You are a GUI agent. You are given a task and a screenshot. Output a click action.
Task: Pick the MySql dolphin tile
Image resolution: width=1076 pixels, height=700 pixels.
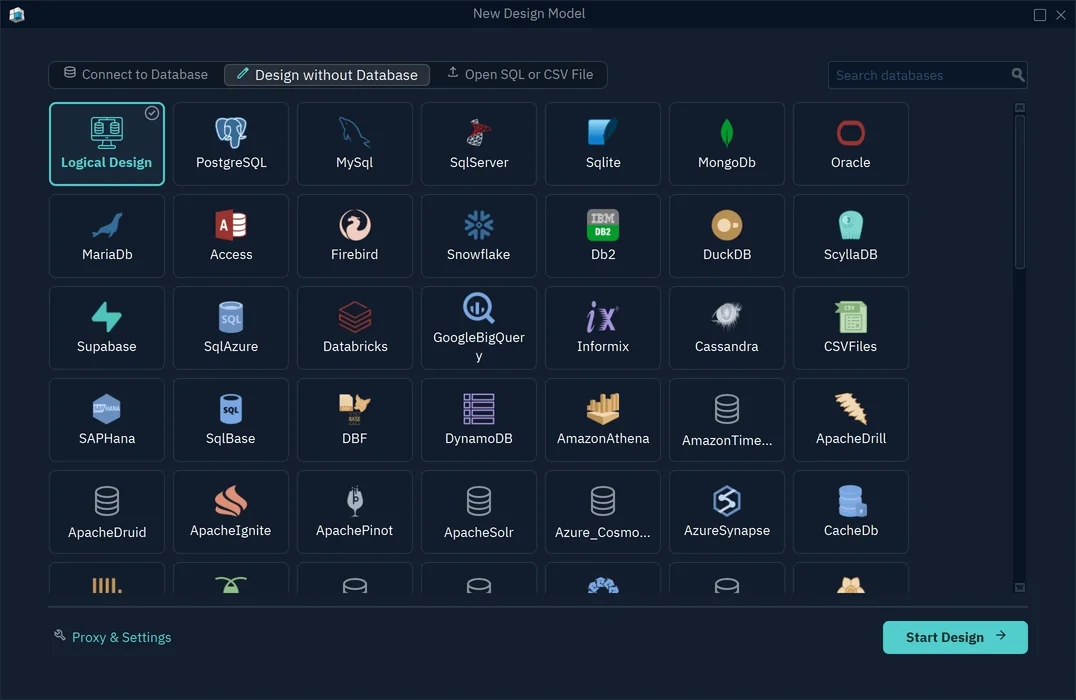[355, 144]
